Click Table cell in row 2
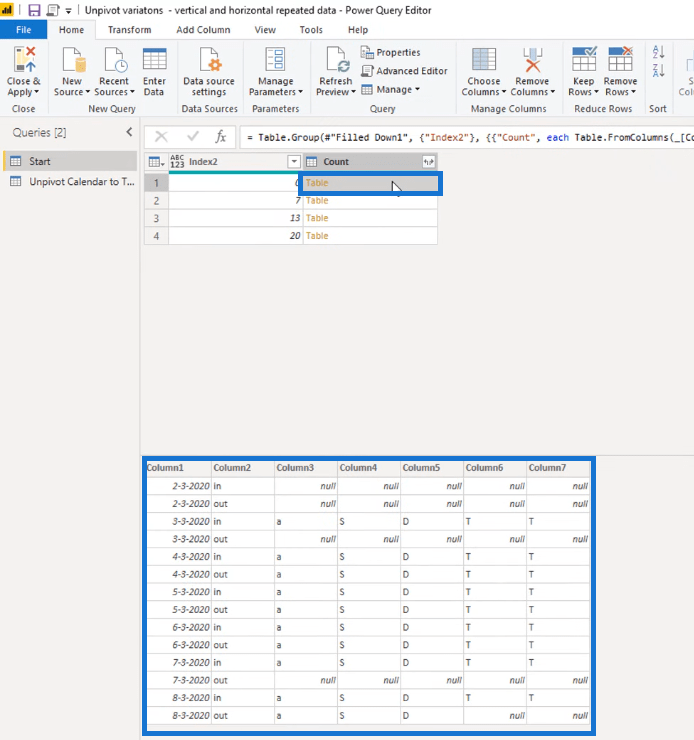The height and width of the screenshot is (740, 694). 370,201
